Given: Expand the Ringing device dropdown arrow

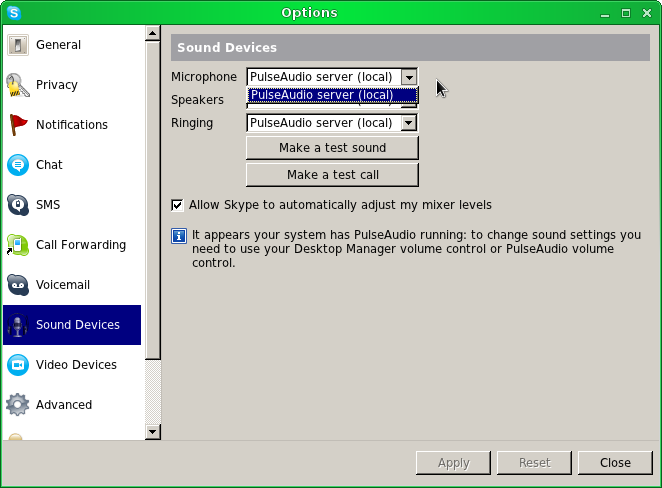Looking at the screenshot, I should 409,123.
